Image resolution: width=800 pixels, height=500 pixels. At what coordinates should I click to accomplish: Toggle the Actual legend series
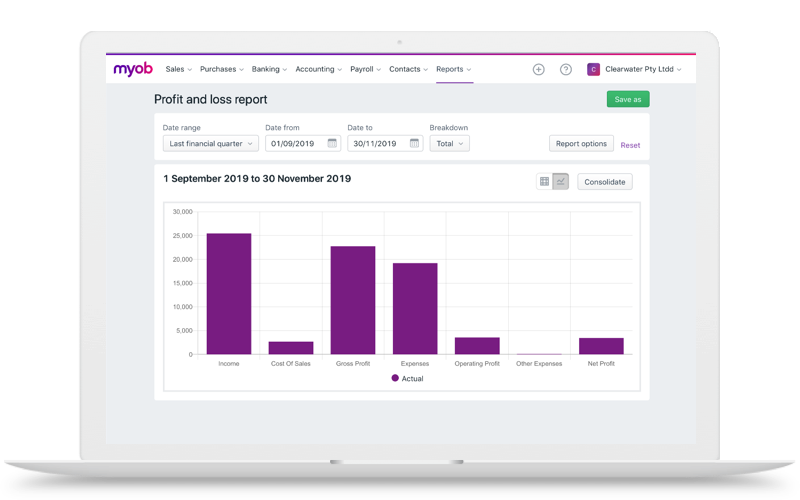(x=407, y=379)
